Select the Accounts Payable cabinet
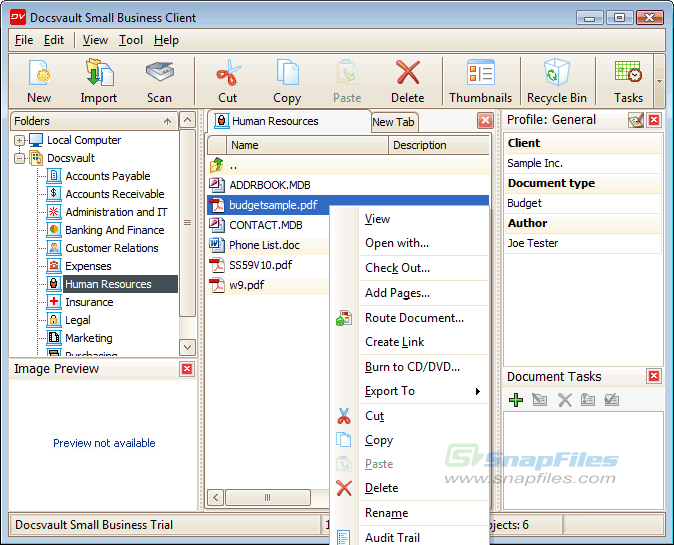 click(x=107, y=176)
